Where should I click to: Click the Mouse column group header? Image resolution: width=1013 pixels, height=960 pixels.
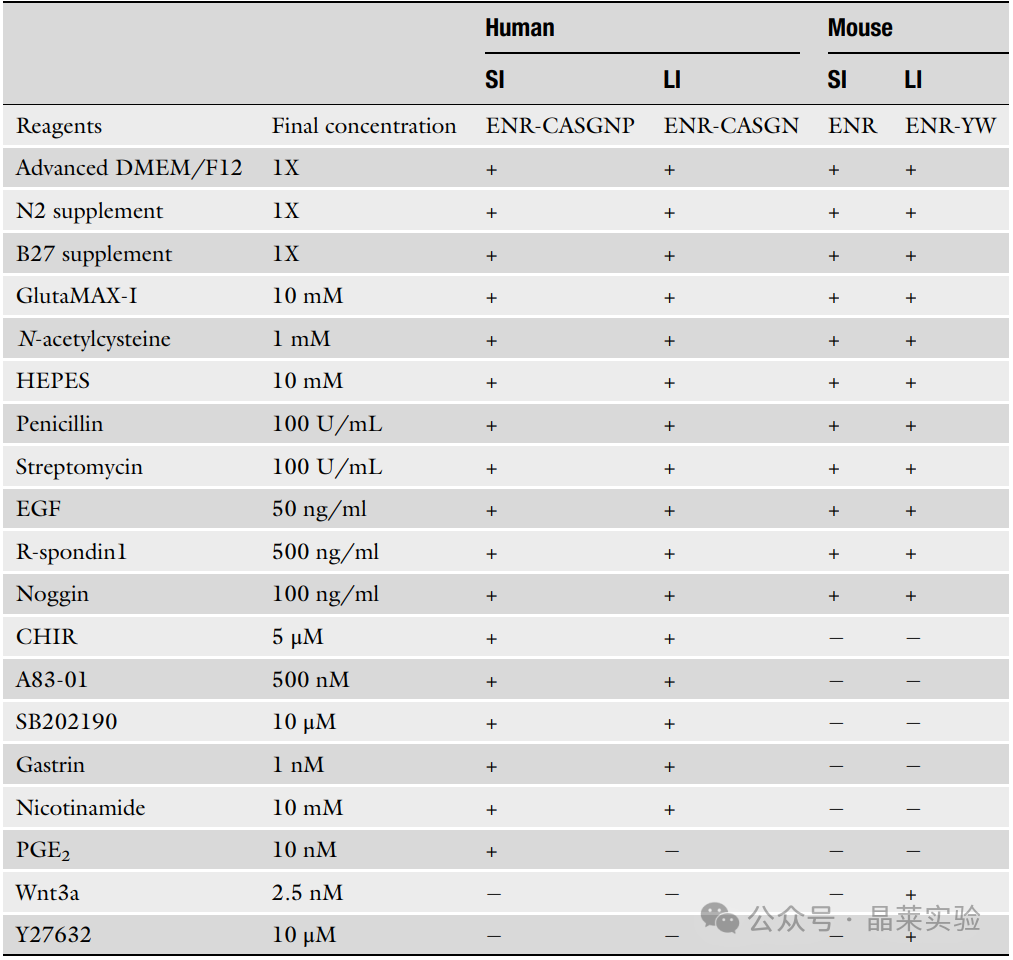pyautogui.click(x=860, y=28)
